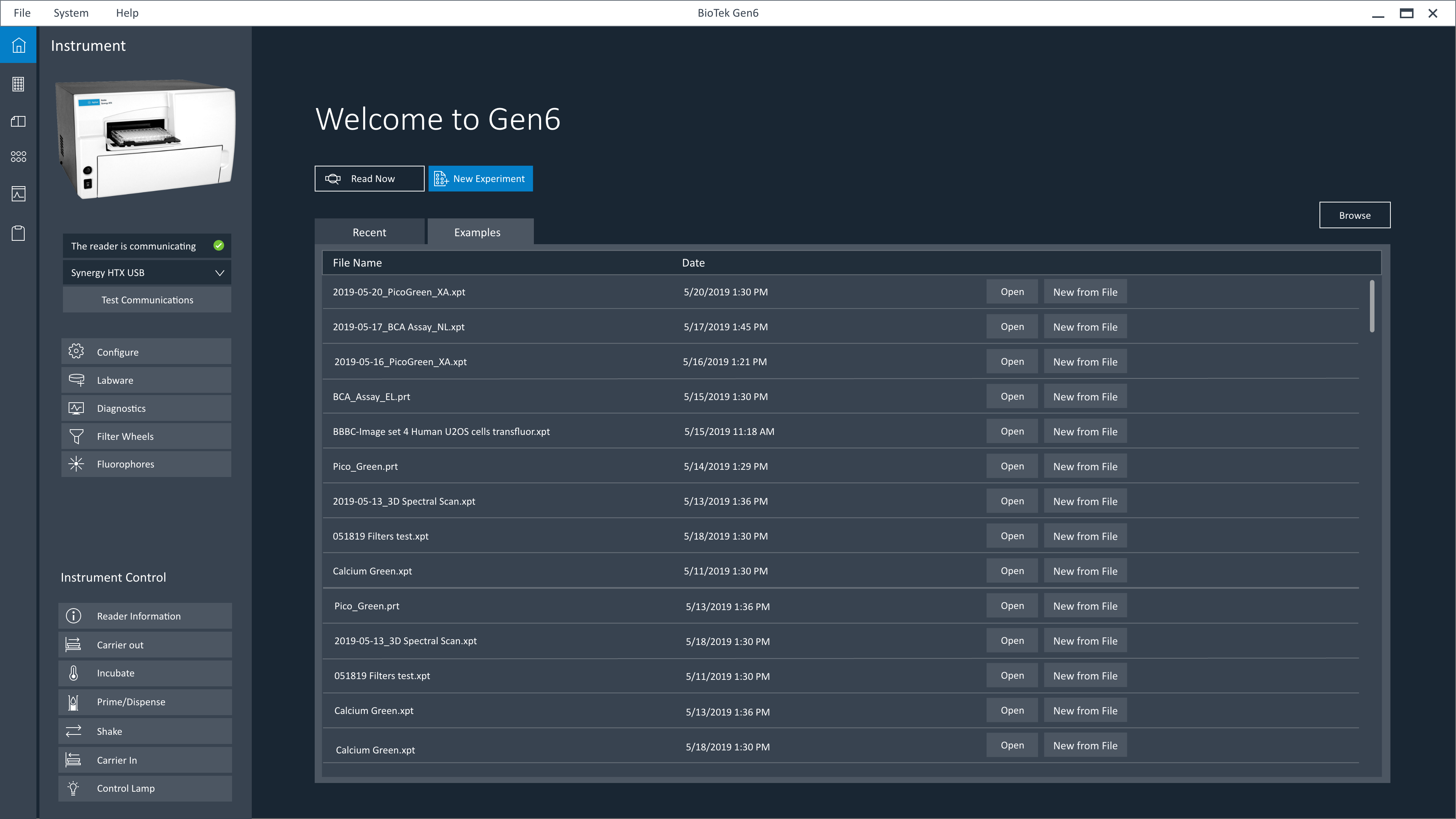Click the Synergy instrument thumbnail image

[x=145, y=139]
